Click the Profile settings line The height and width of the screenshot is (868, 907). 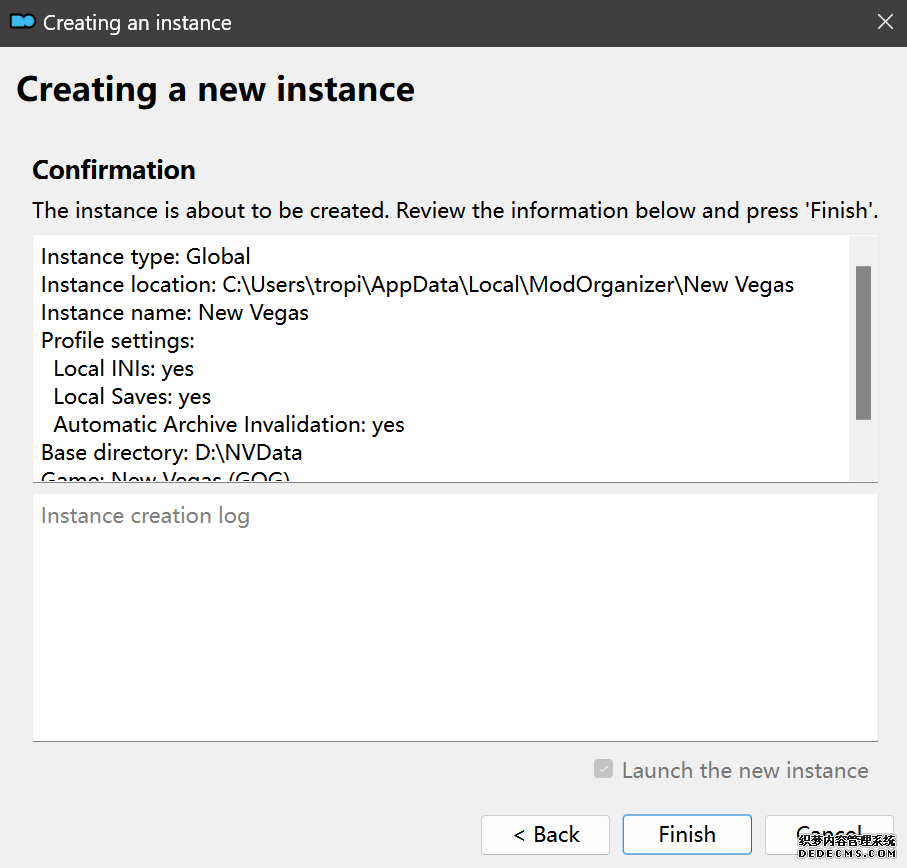(x=118, y=341)
